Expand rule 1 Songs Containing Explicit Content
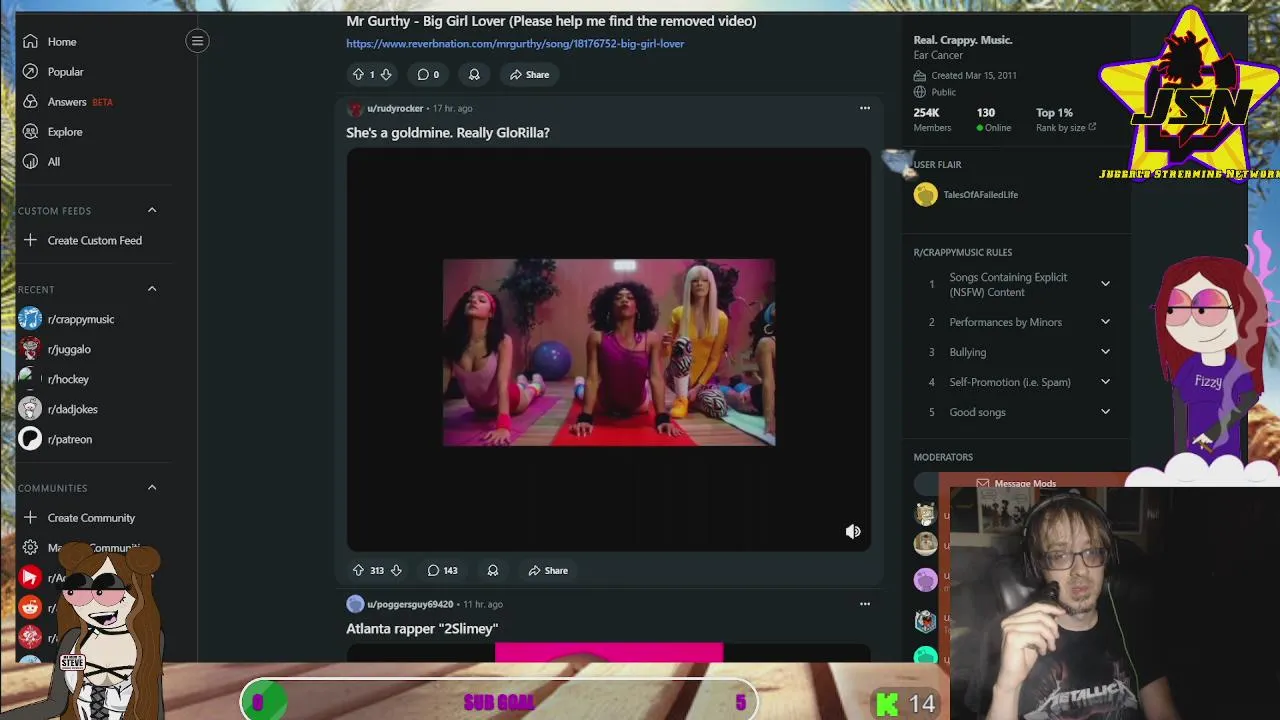The width and height of the screenshot is (1280, 720). click(1105, 284)
